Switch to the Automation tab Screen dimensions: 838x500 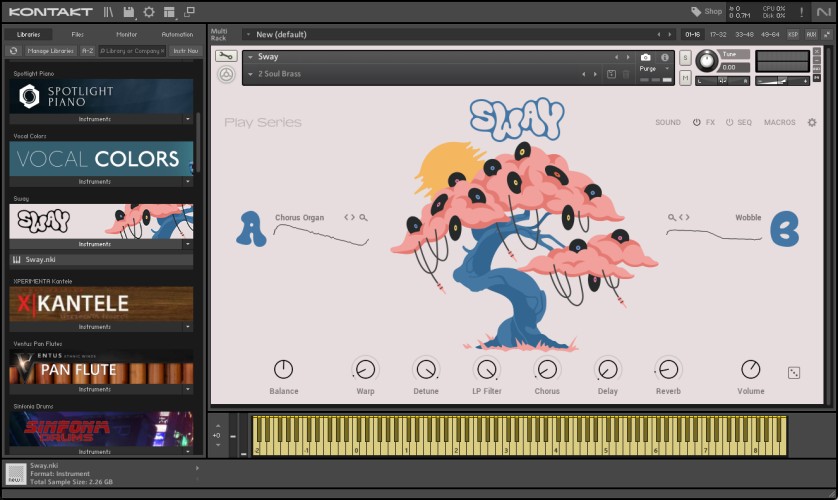point(177,34)
